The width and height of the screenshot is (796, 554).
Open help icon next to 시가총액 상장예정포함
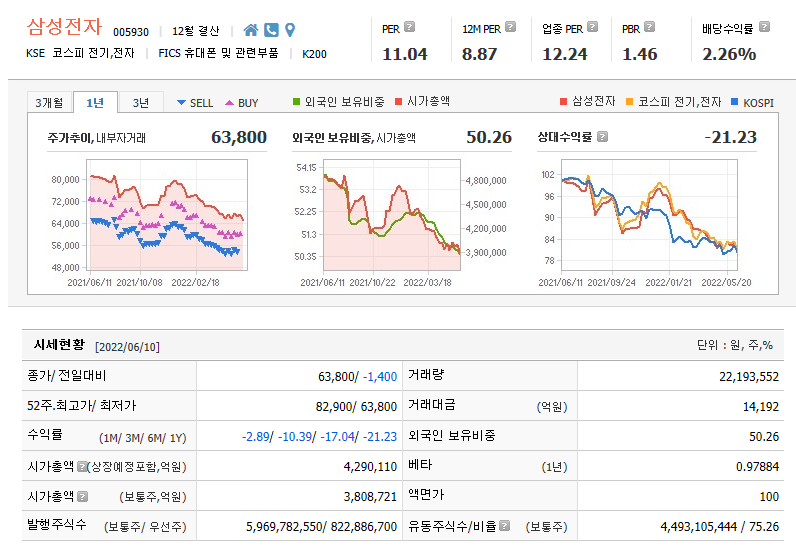coord(81,466)
